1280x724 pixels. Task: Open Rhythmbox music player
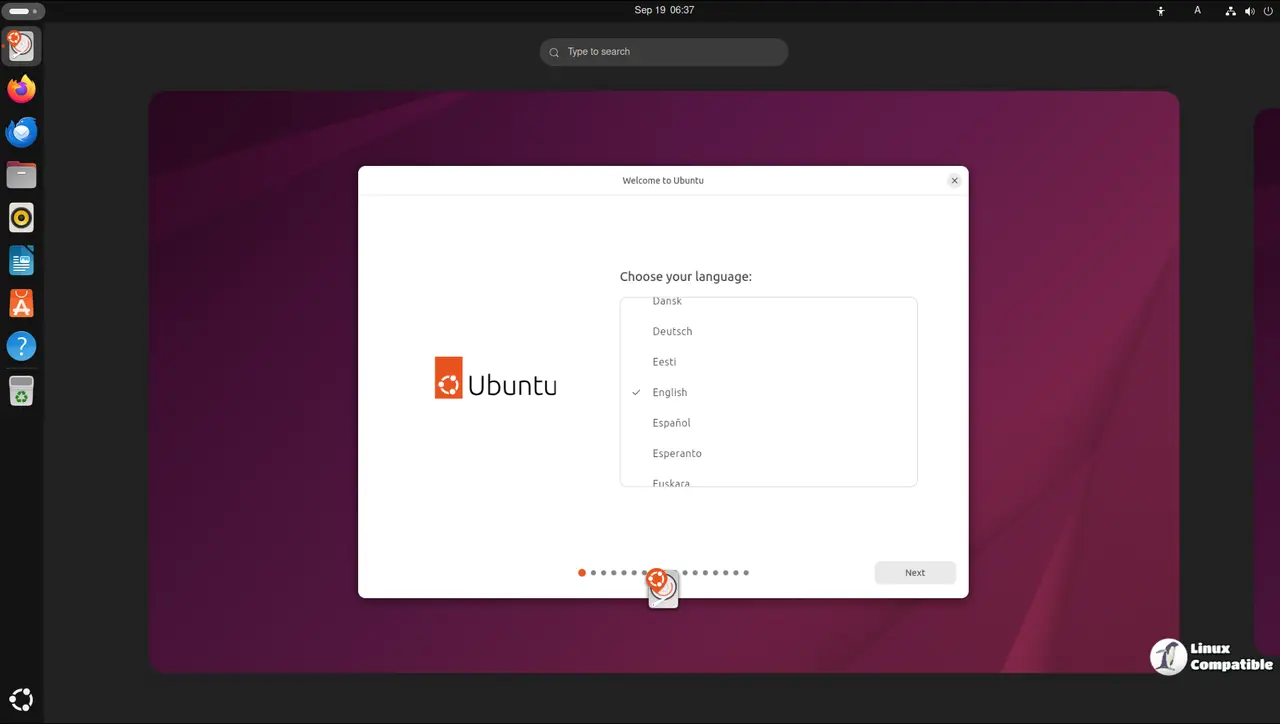[21, 217]
